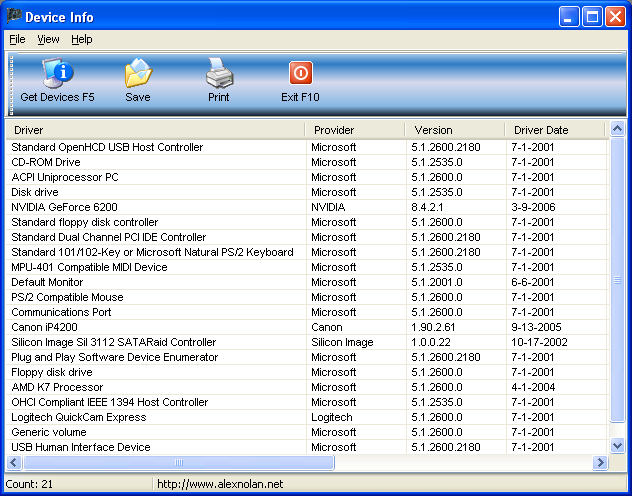Maximize the Device Info window
Viewport: 632px width, 496px height.
tap(592, 17)
